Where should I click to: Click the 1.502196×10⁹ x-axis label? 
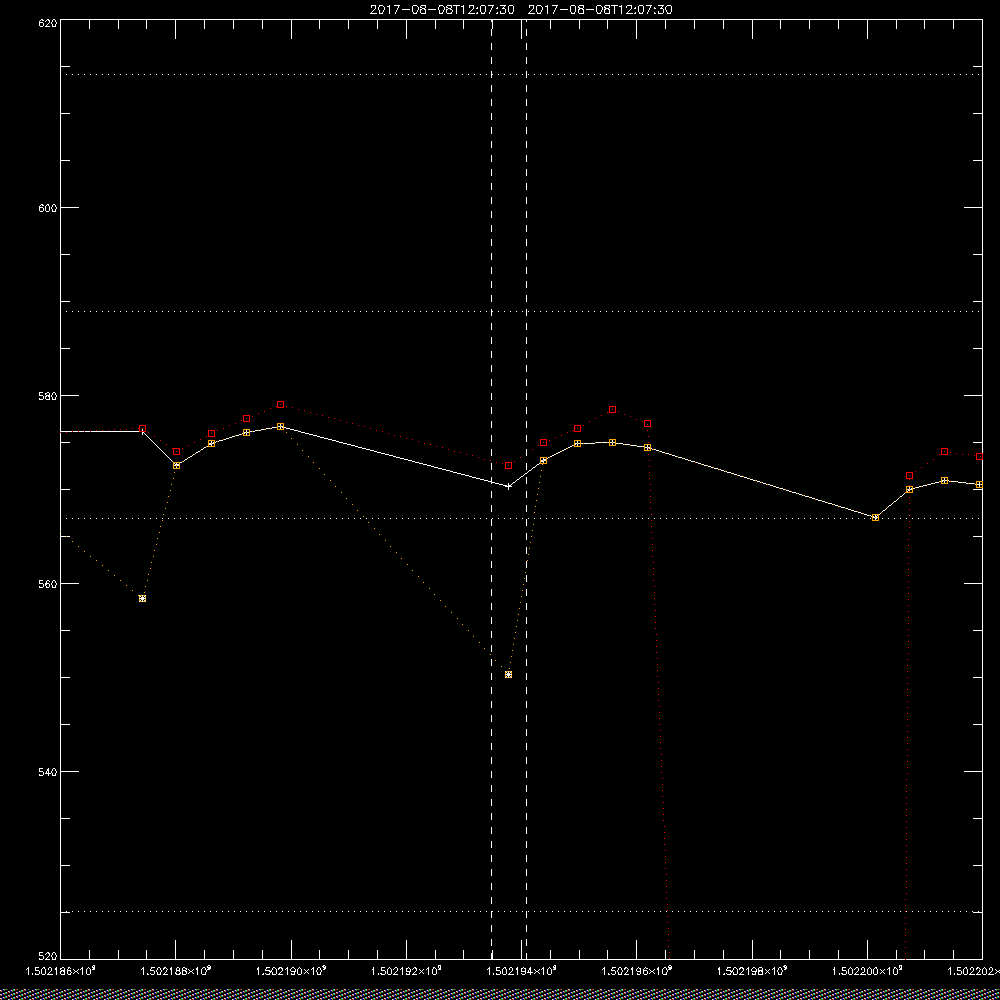tap(637, 971)
